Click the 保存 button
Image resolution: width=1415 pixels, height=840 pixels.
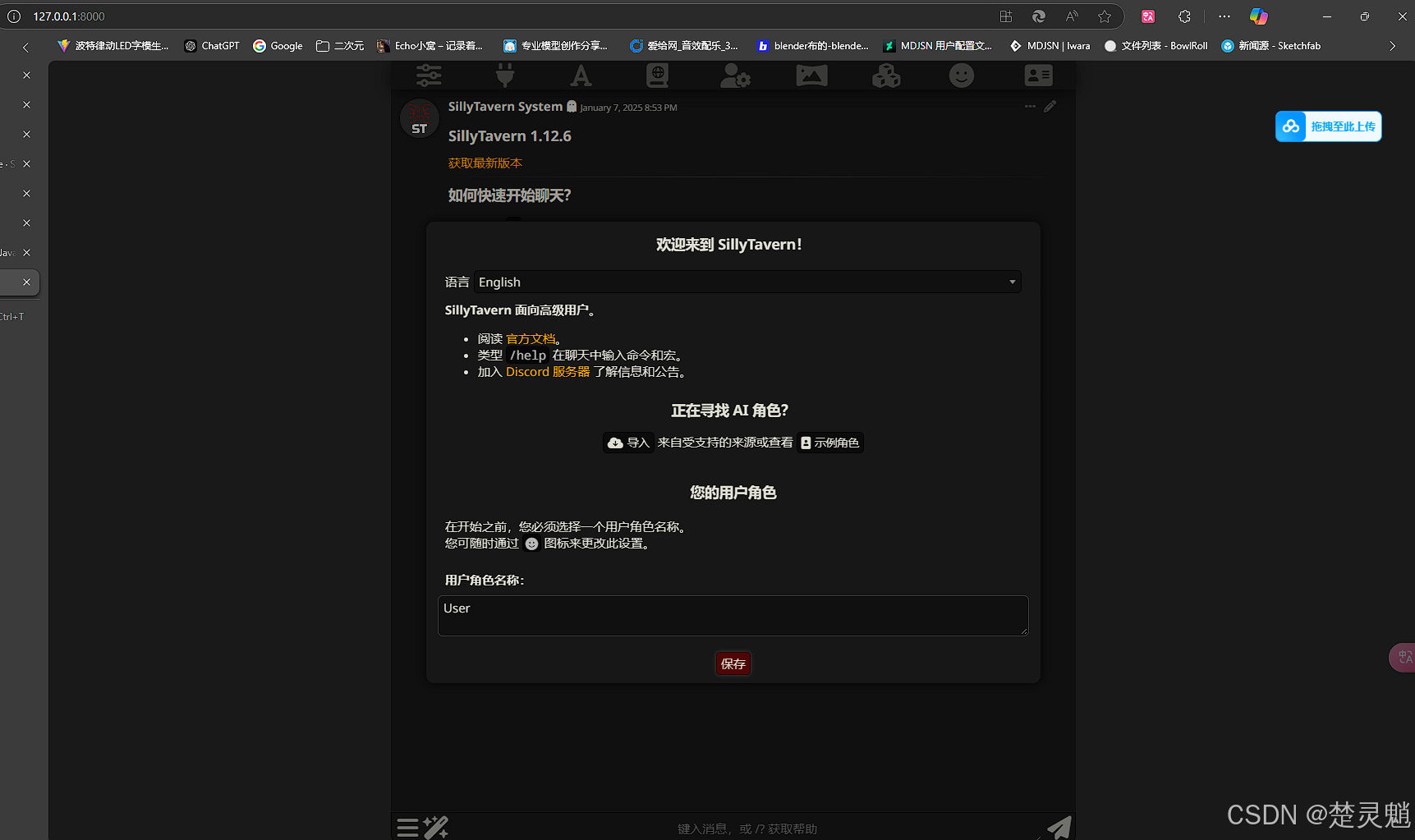pos(733,663)
